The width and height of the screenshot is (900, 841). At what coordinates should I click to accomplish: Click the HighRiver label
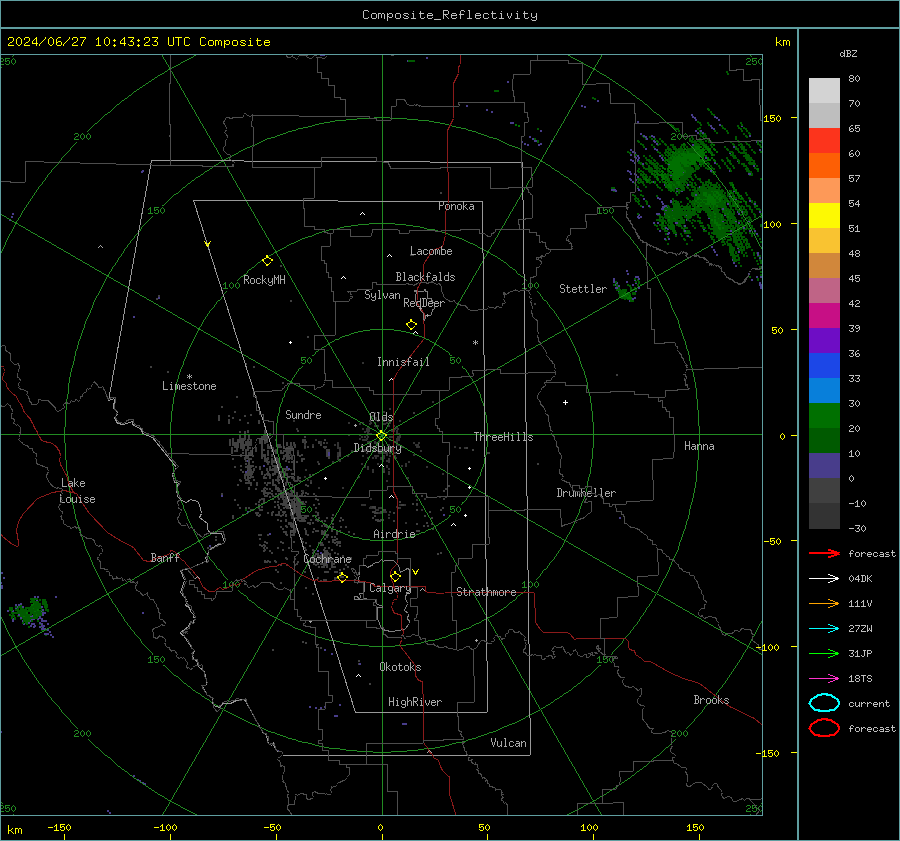click(x=415, y=702)
